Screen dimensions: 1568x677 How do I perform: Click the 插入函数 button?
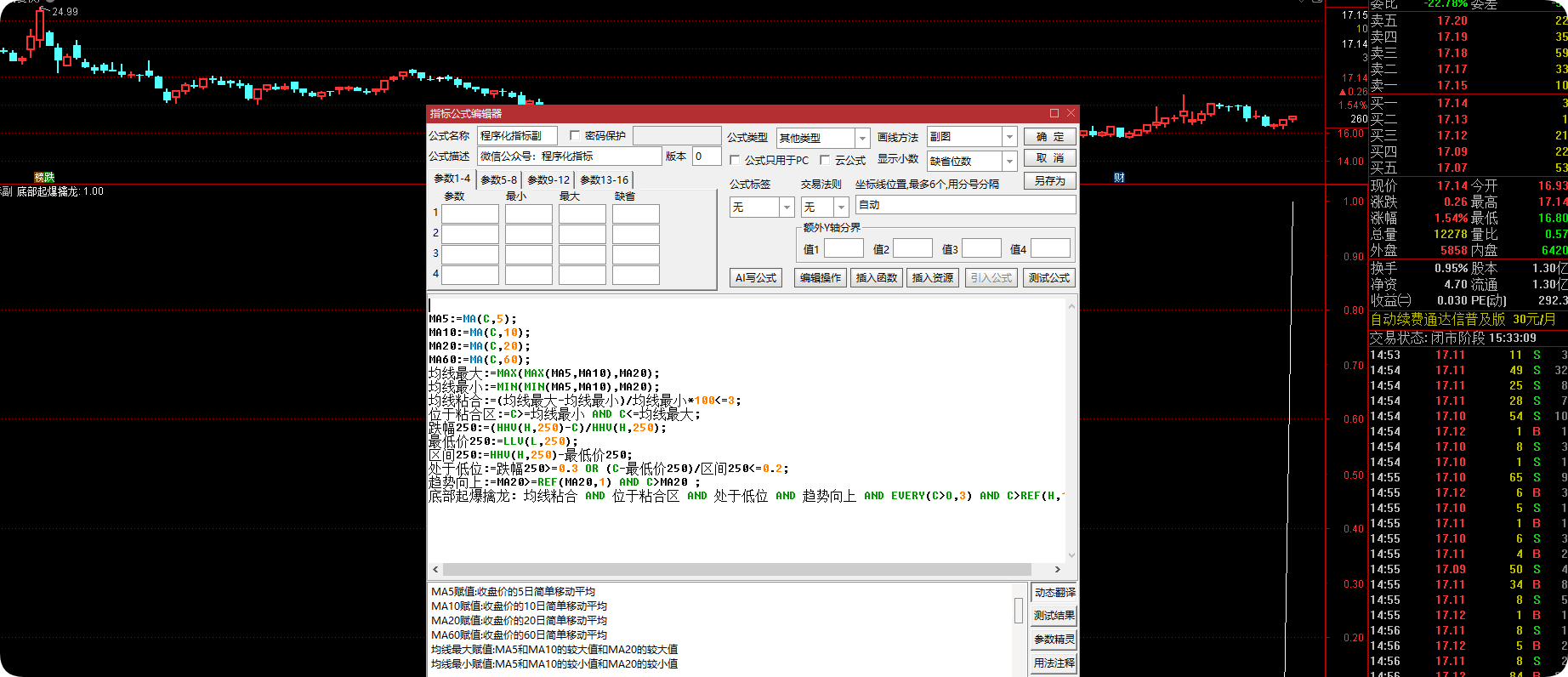click(x=877, y=278)
